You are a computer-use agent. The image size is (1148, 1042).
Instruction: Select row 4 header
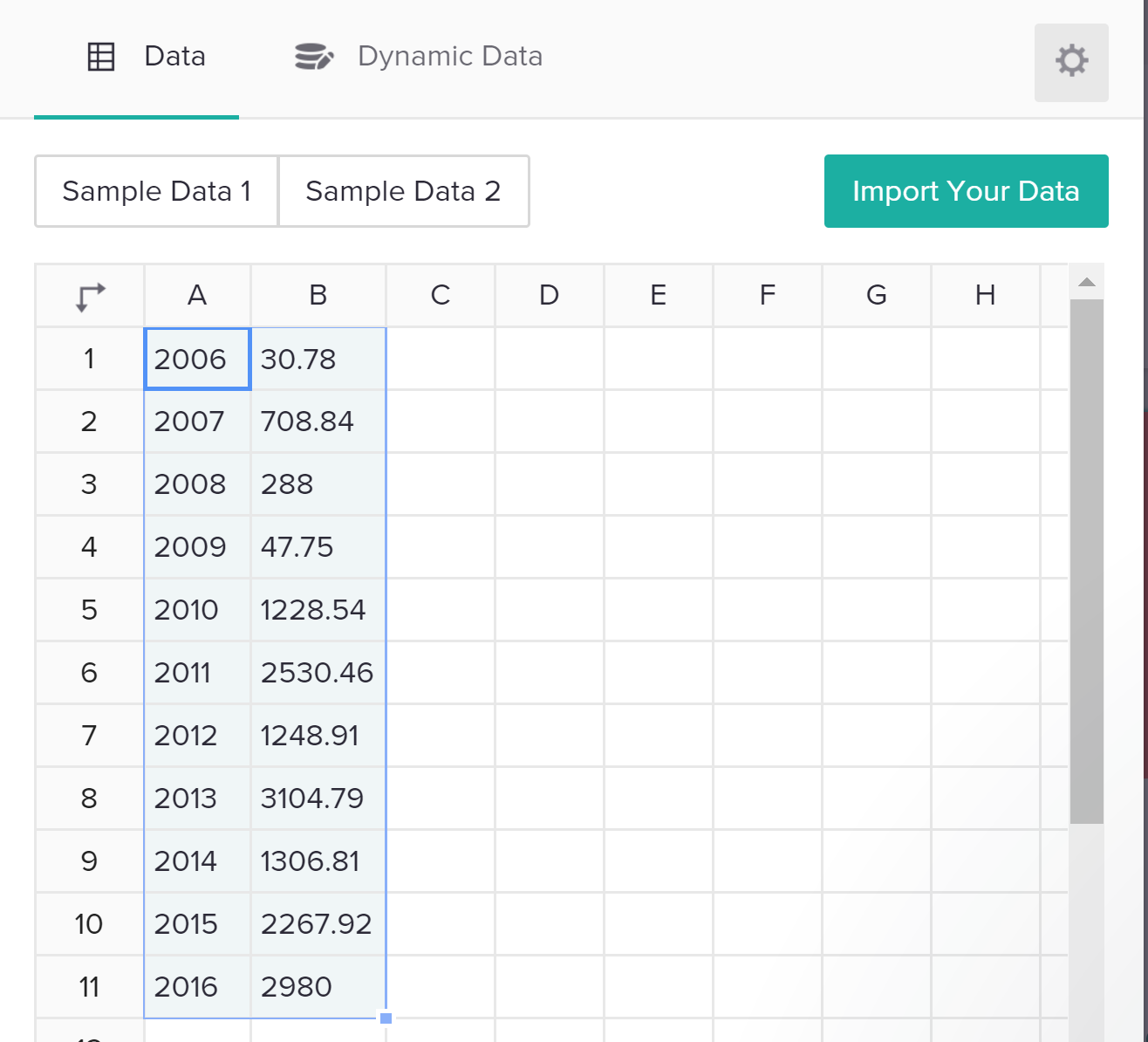pyautogui.click(x=90, y=547)
